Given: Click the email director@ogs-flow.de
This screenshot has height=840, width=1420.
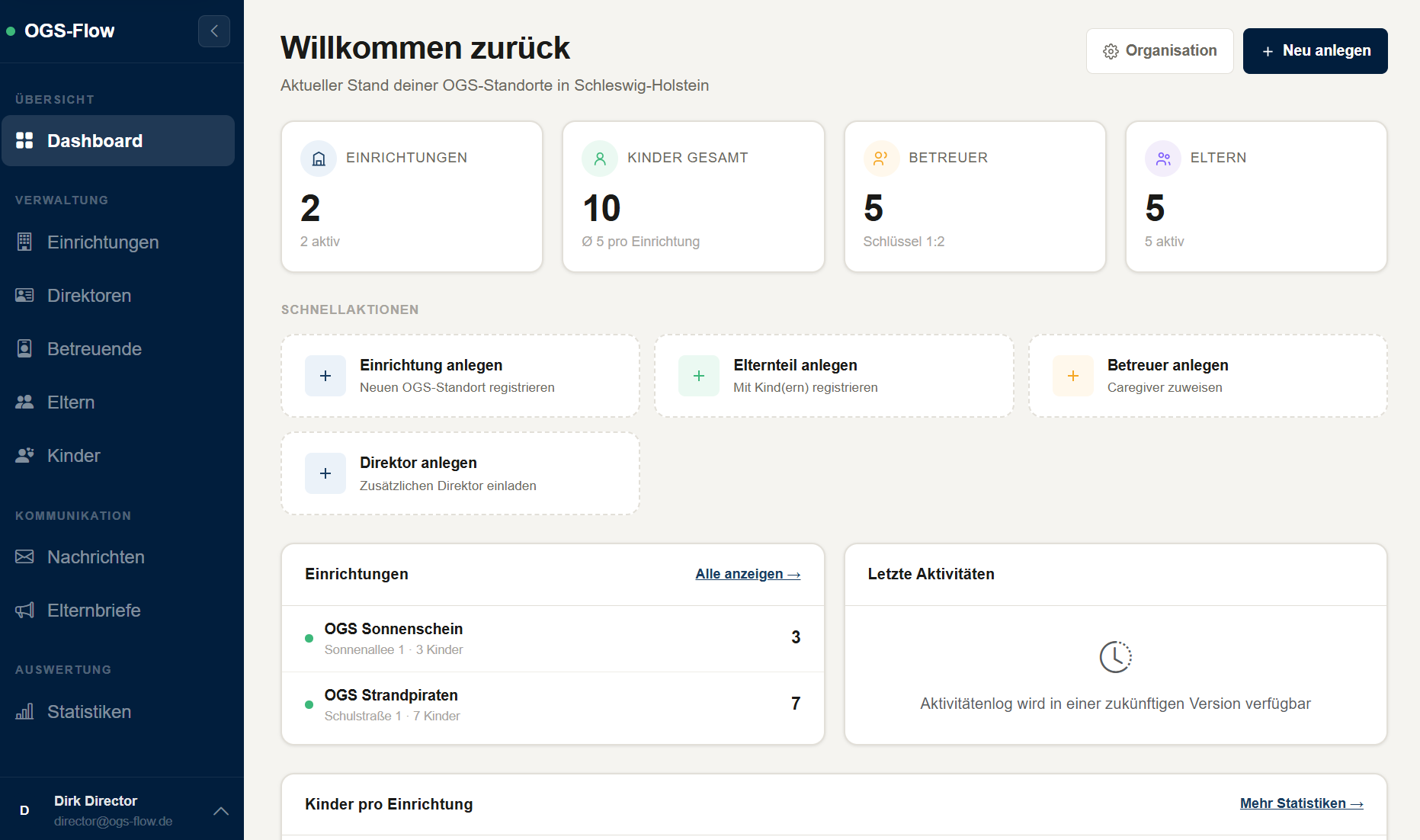Looking at the screenshot, I should pos(113,822).
